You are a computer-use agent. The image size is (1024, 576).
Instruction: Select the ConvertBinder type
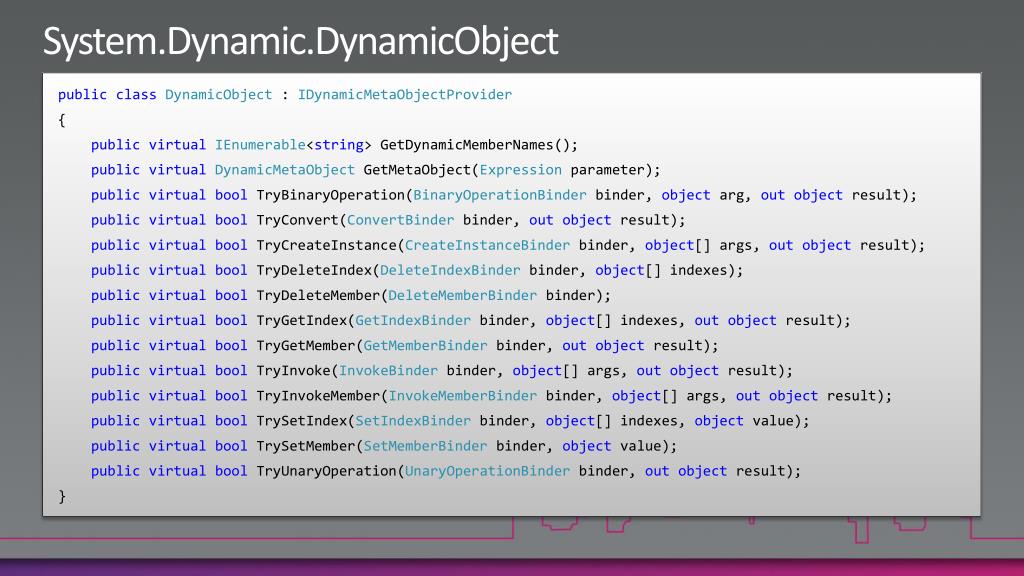click(400, 220)
